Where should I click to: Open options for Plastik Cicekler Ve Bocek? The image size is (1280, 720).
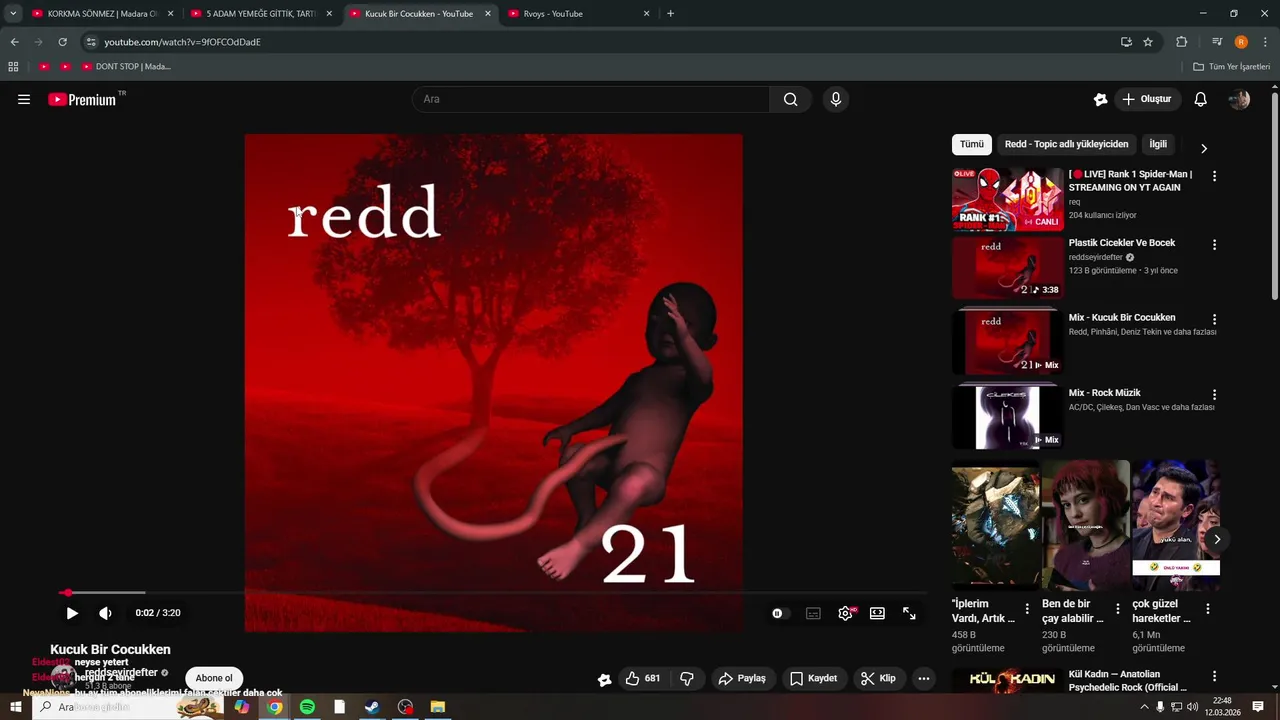1215,245
